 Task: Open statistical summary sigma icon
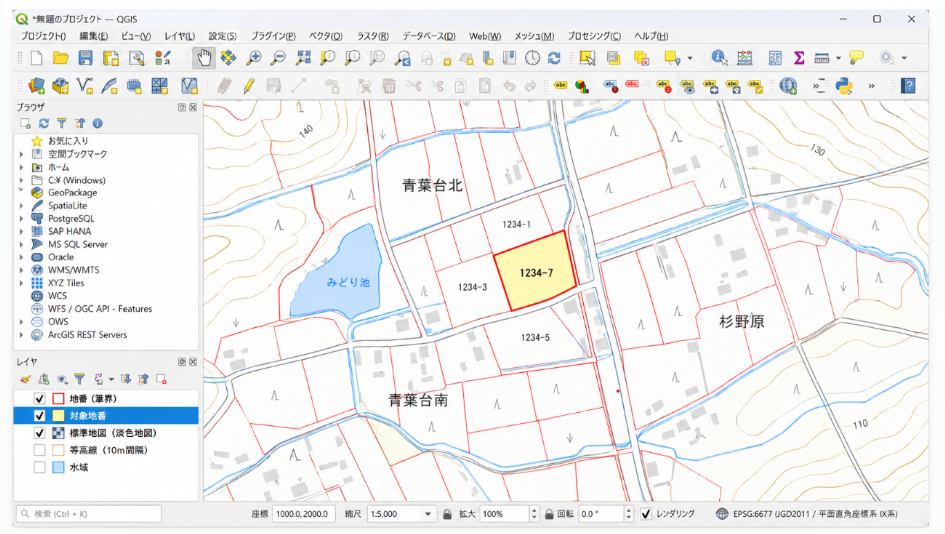click(x=799, y=58)
